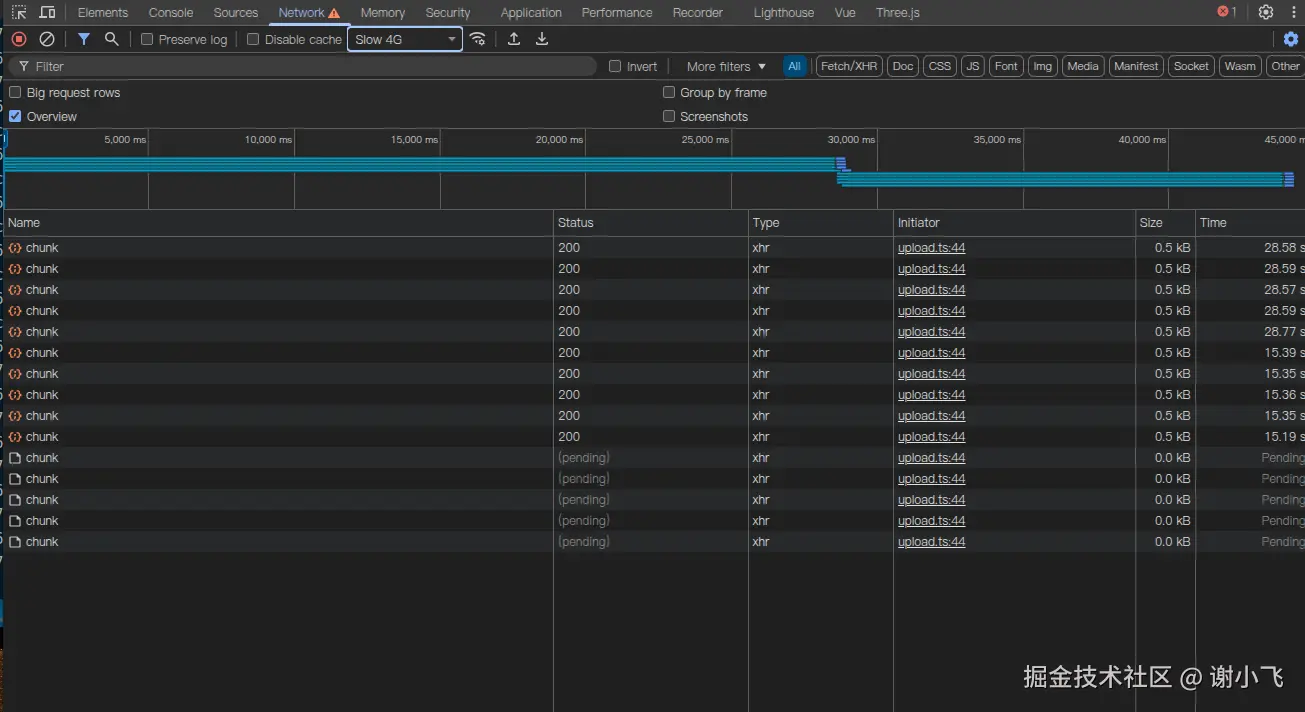Open the Slow 4G throttling dropdown
Screen dimensions: 1305x712
[405, 39]
